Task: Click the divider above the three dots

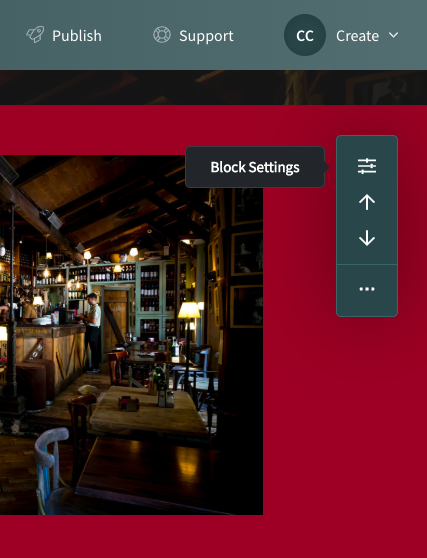Action: click(367, 264)
